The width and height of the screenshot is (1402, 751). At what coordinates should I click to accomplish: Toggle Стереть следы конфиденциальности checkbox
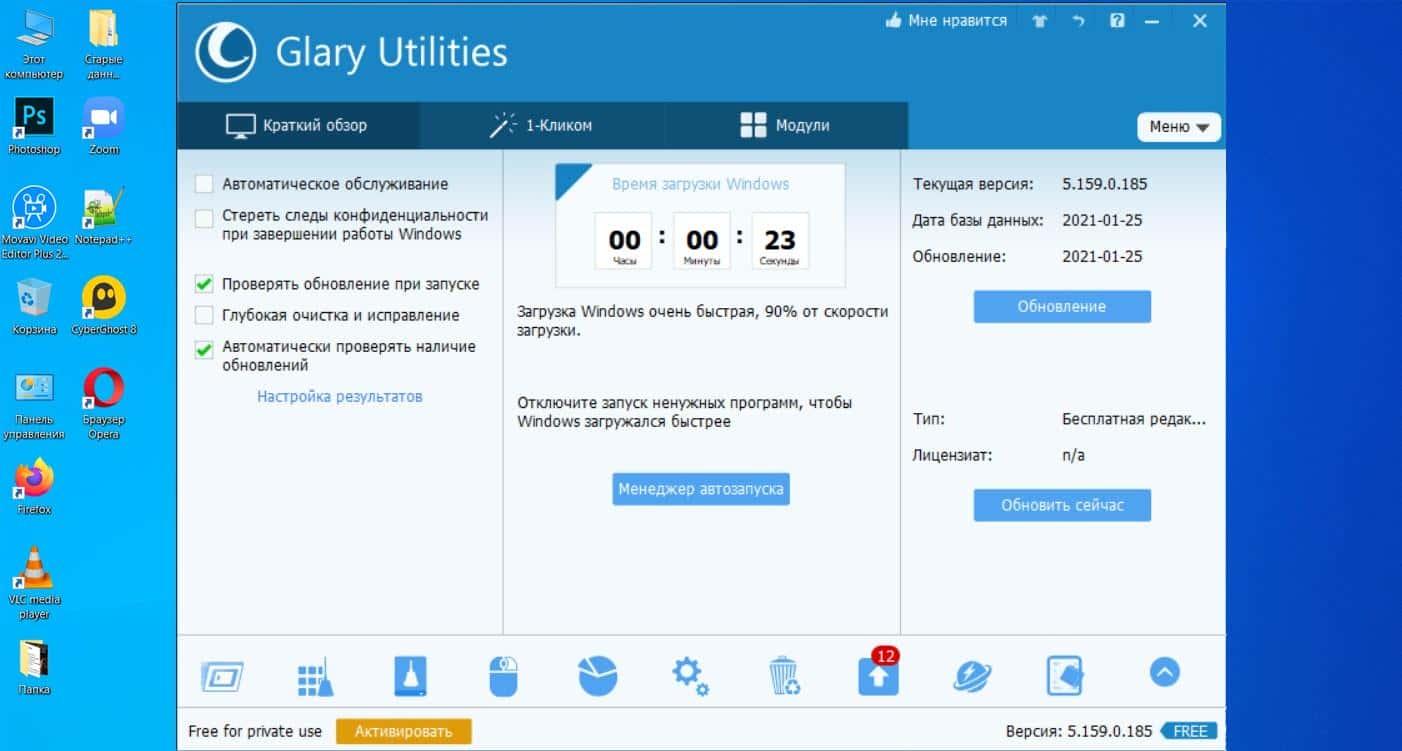click(x=204, y=218)
